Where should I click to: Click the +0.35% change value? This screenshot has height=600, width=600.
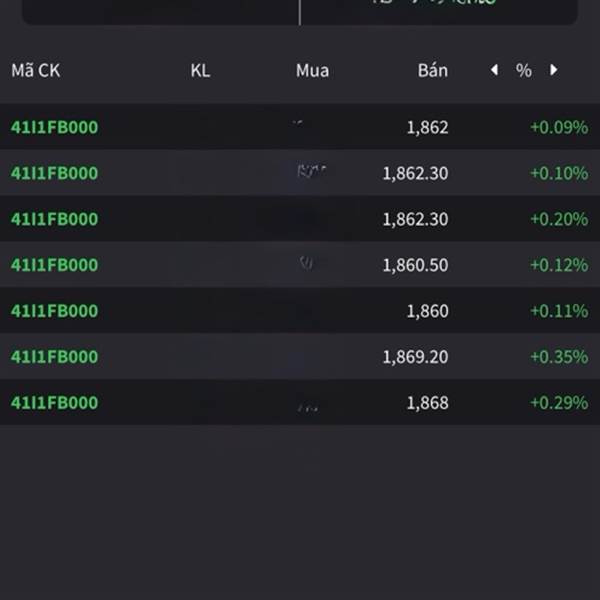click(558, 357)
